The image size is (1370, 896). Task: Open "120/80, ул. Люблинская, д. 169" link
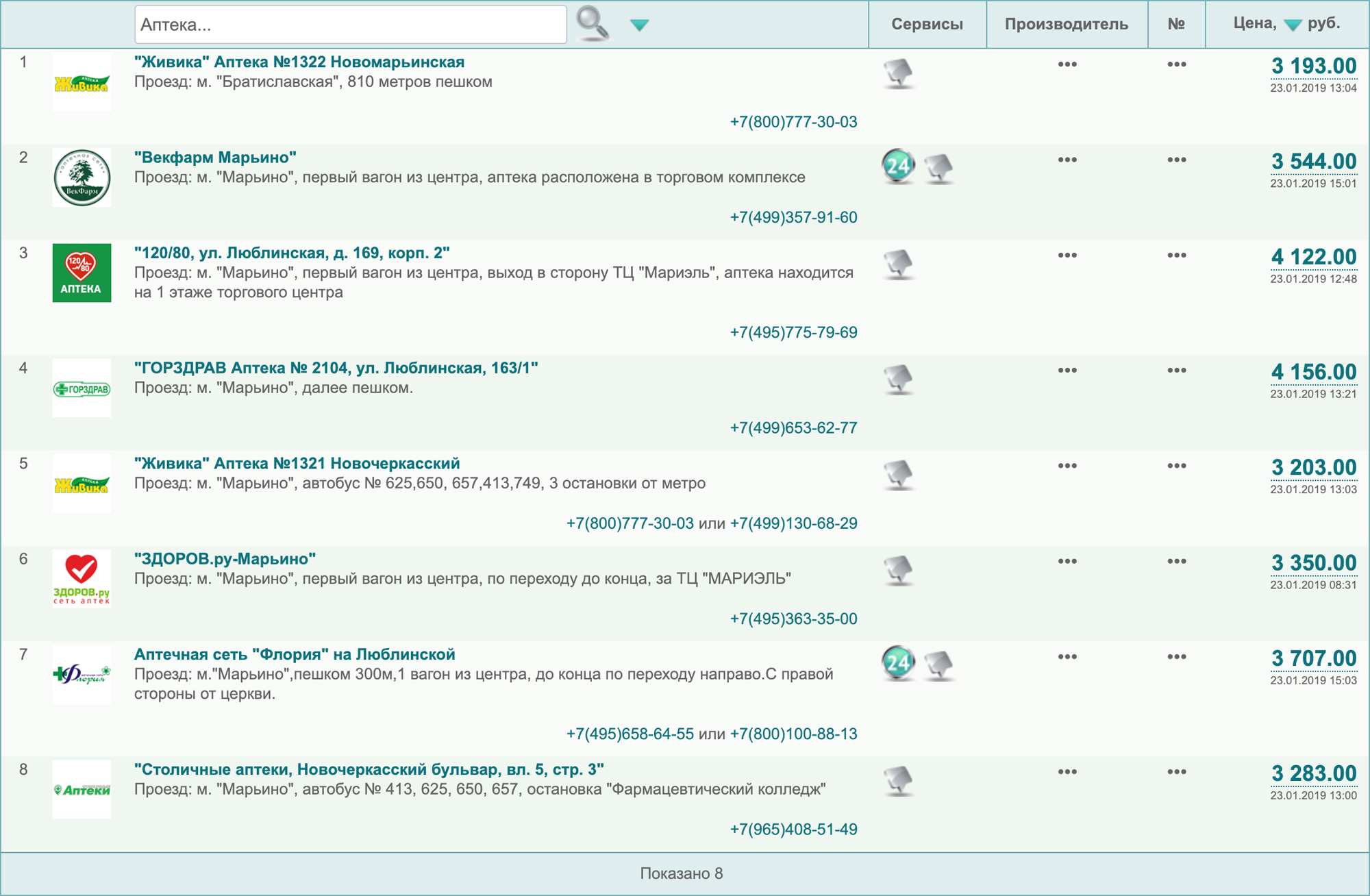(x=292, y=253)
